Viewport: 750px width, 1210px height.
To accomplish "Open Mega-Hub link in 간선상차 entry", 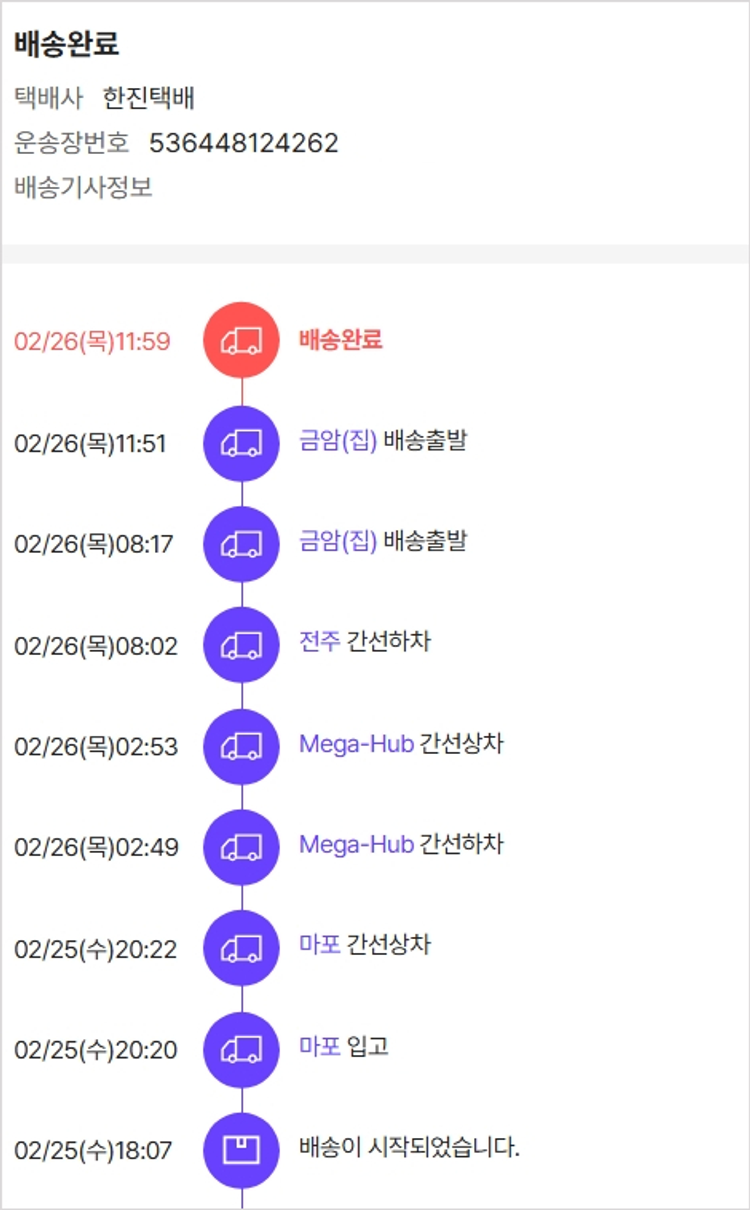I will (x=356, y=744).
